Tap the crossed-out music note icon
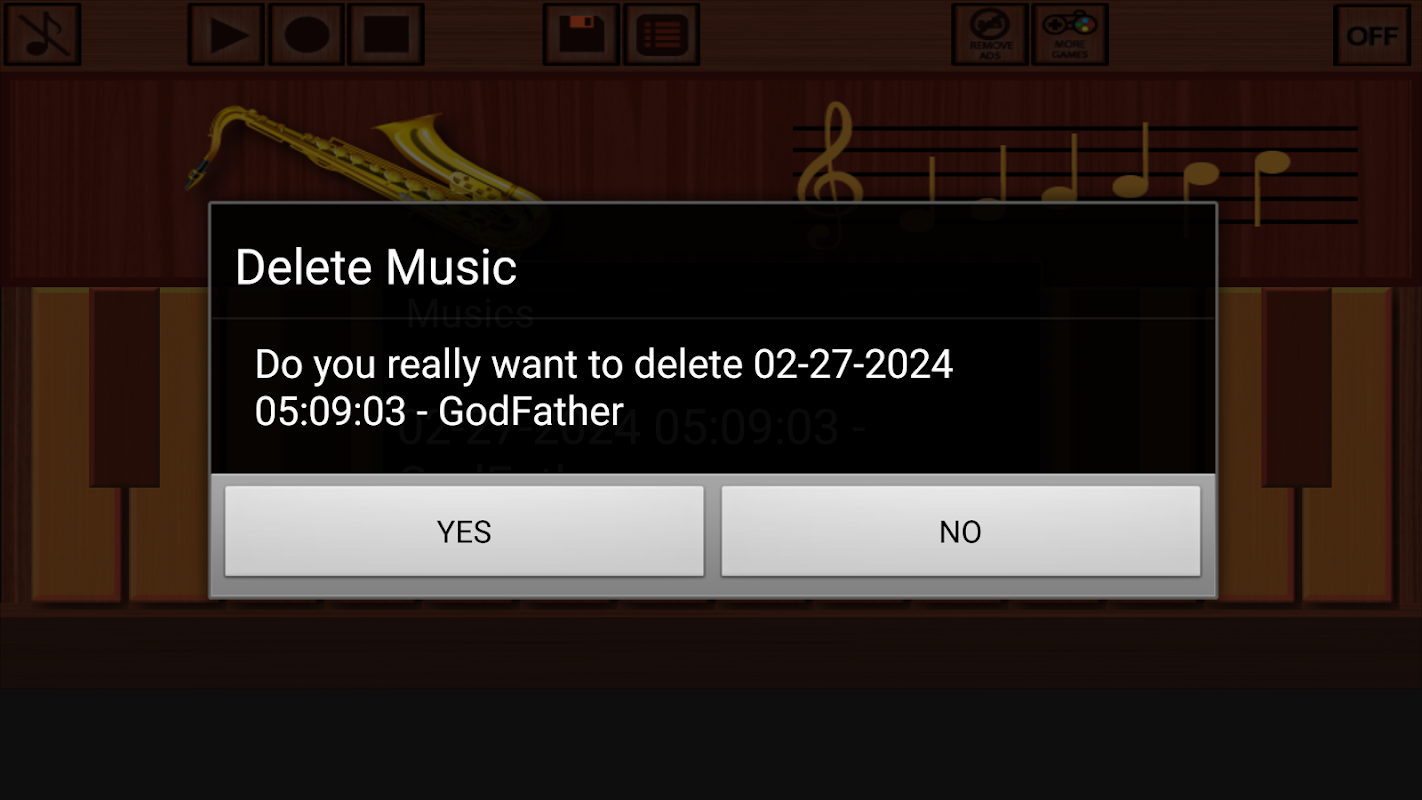1422x800 pixels. click(x=42, y=34)
